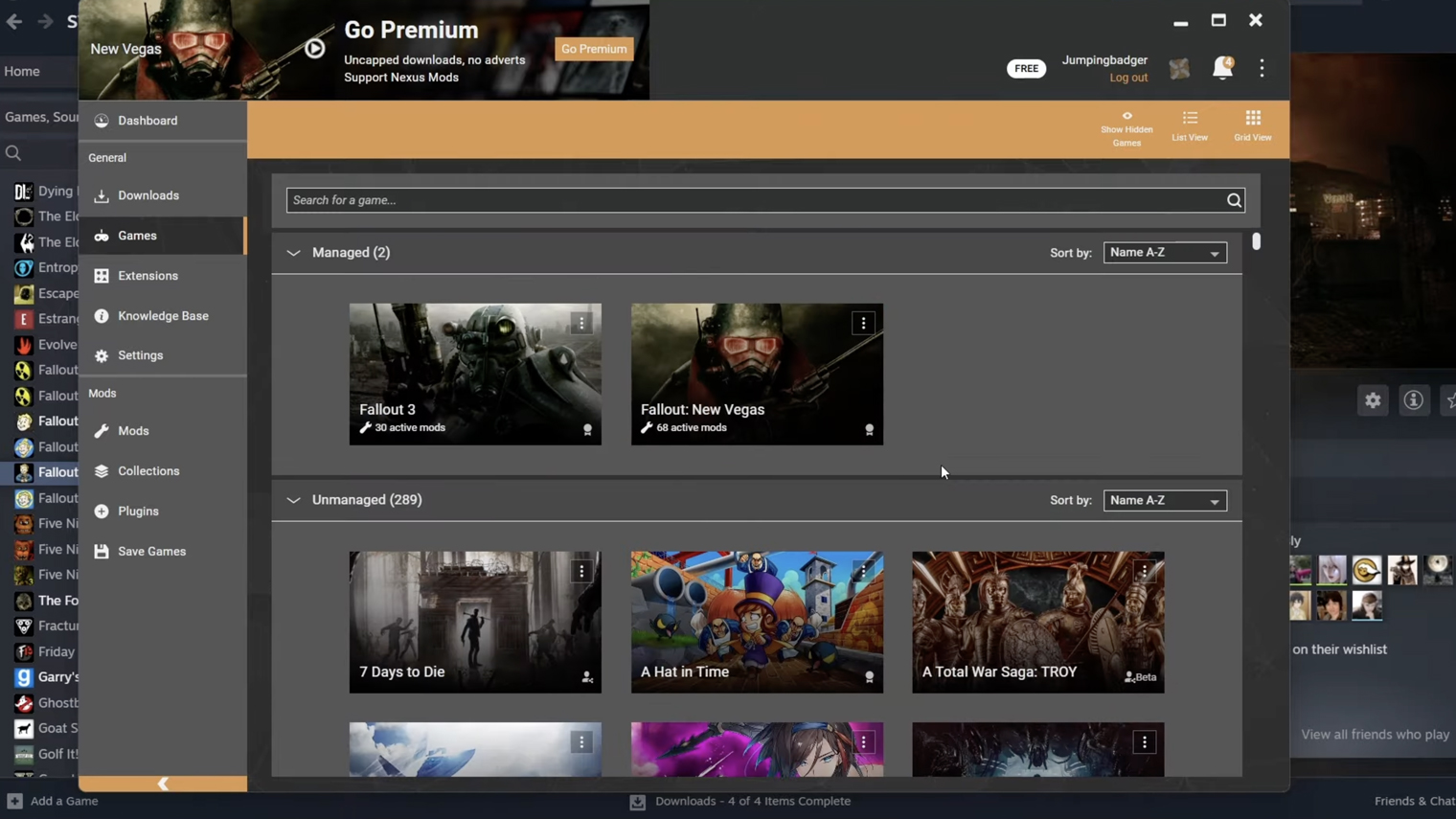Image resolution: width=1456 pixels, height=819 pixels.
Task: Click the Jumpingbadger user avatar
Action: tap(1179, 68)
